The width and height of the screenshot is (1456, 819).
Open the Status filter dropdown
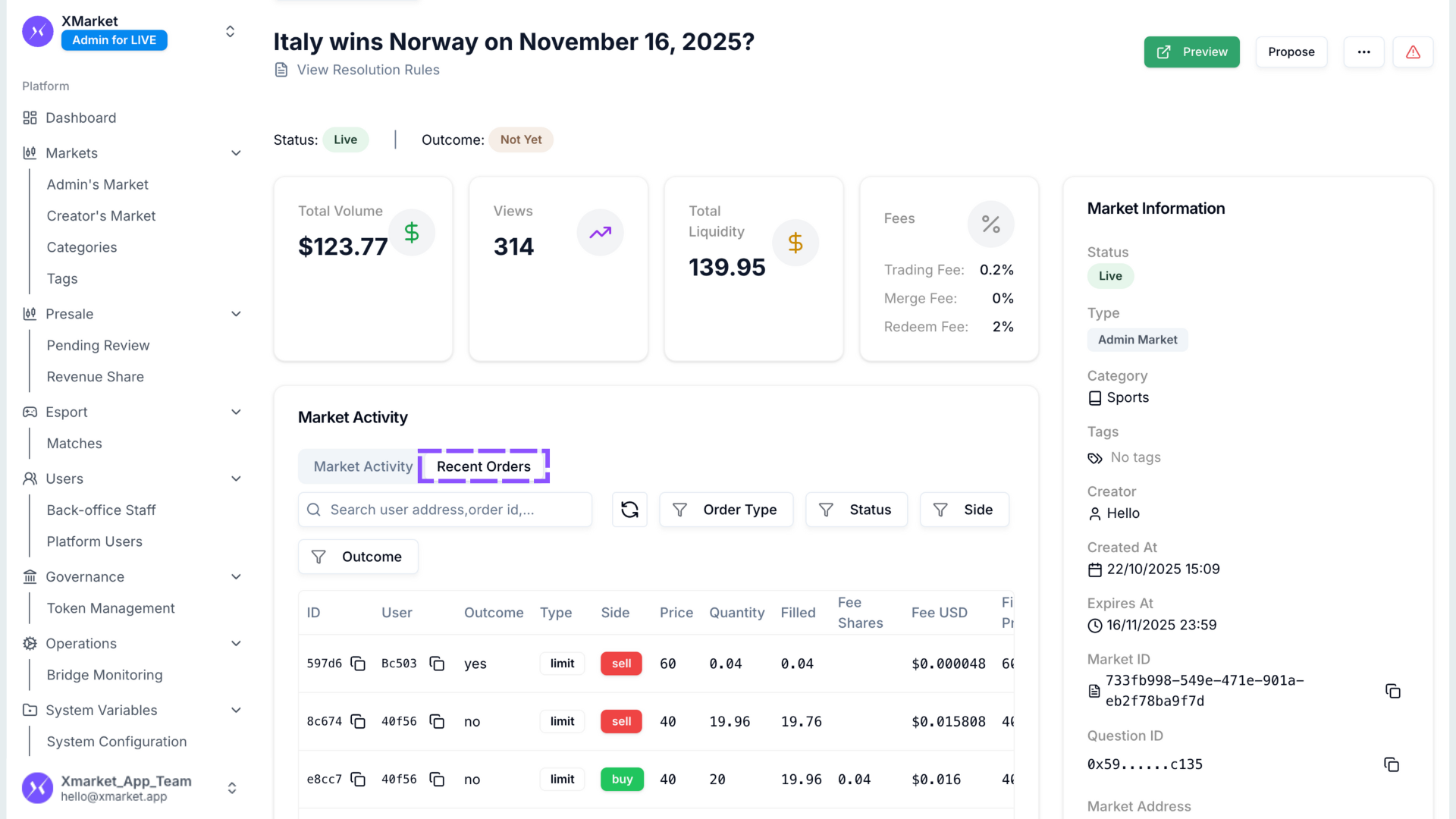[856, 510]
